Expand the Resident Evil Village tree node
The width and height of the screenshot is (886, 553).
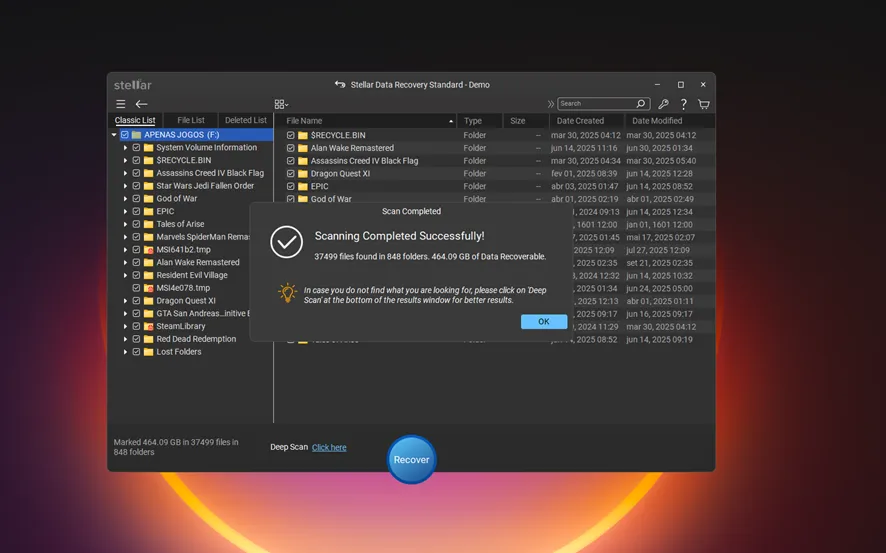pos(126,275)
